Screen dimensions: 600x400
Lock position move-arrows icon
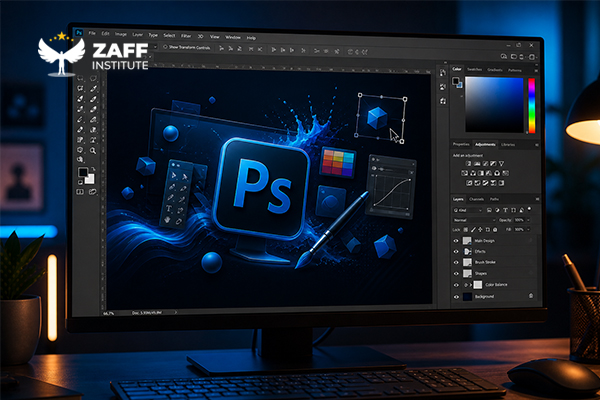tap(480, 230)
